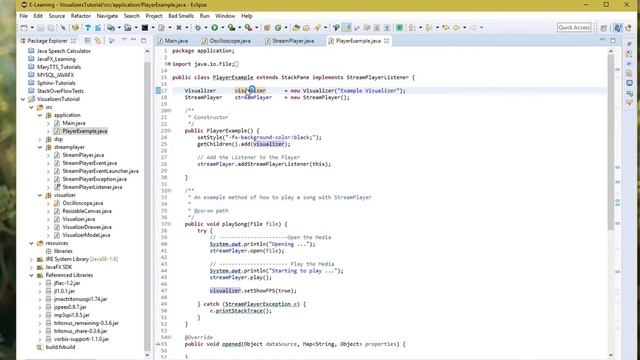Open the Debug button dropdown arrow

pyautogui.click(x=205, y=27)
